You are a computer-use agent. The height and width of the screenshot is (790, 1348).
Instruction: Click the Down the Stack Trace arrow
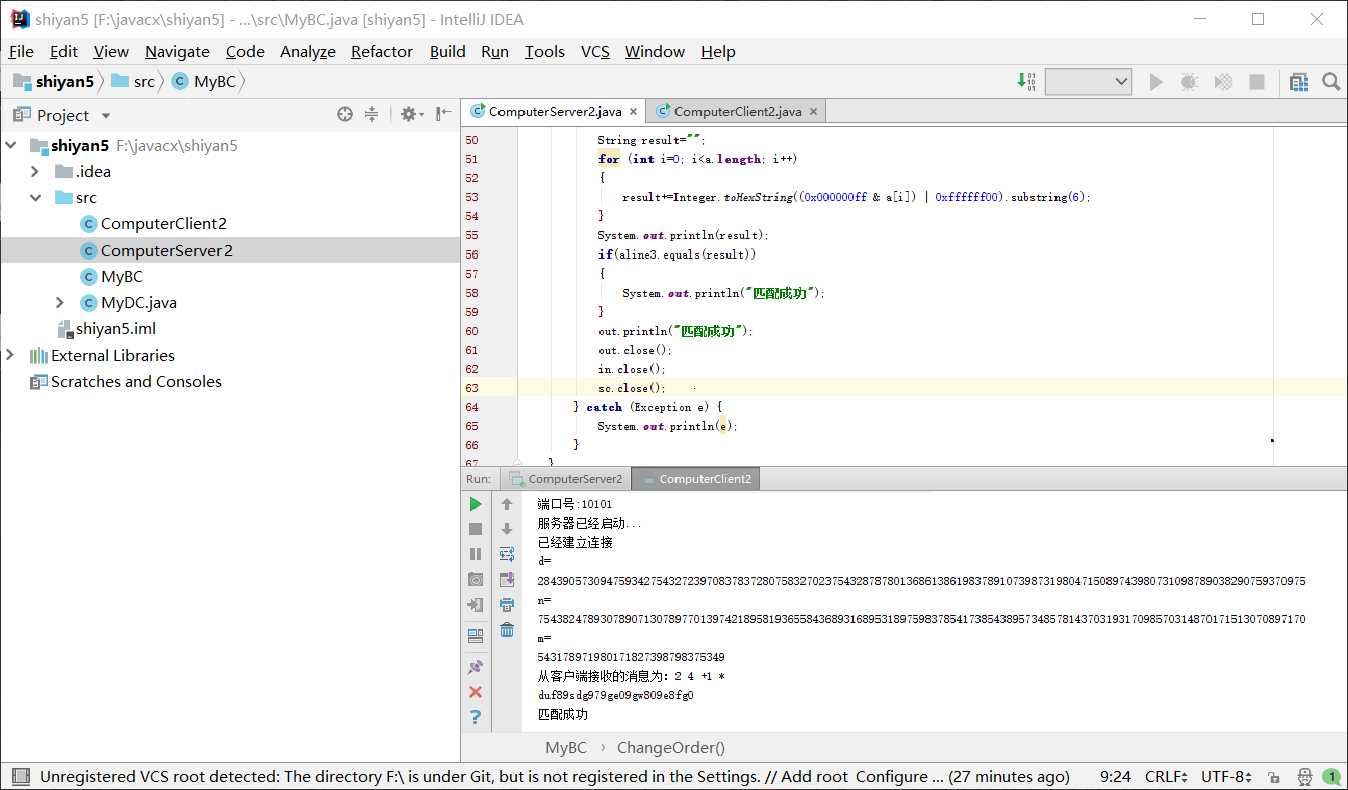507,529
